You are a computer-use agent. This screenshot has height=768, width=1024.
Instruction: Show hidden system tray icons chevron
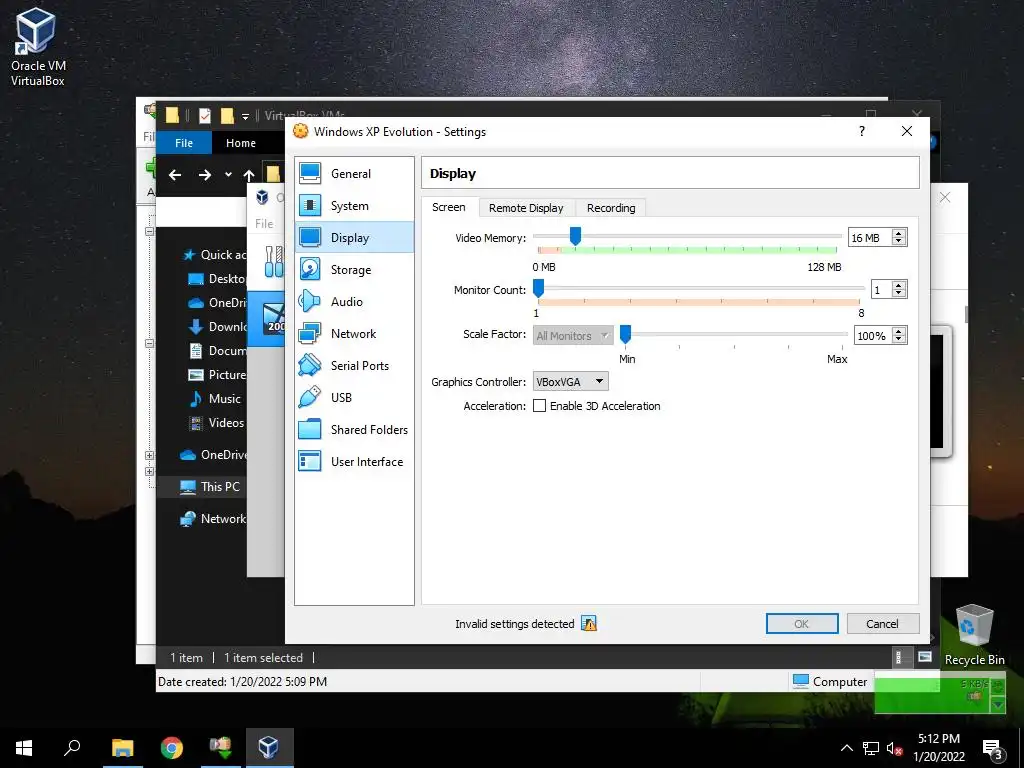pyautogui.click(x=846, y=748)
